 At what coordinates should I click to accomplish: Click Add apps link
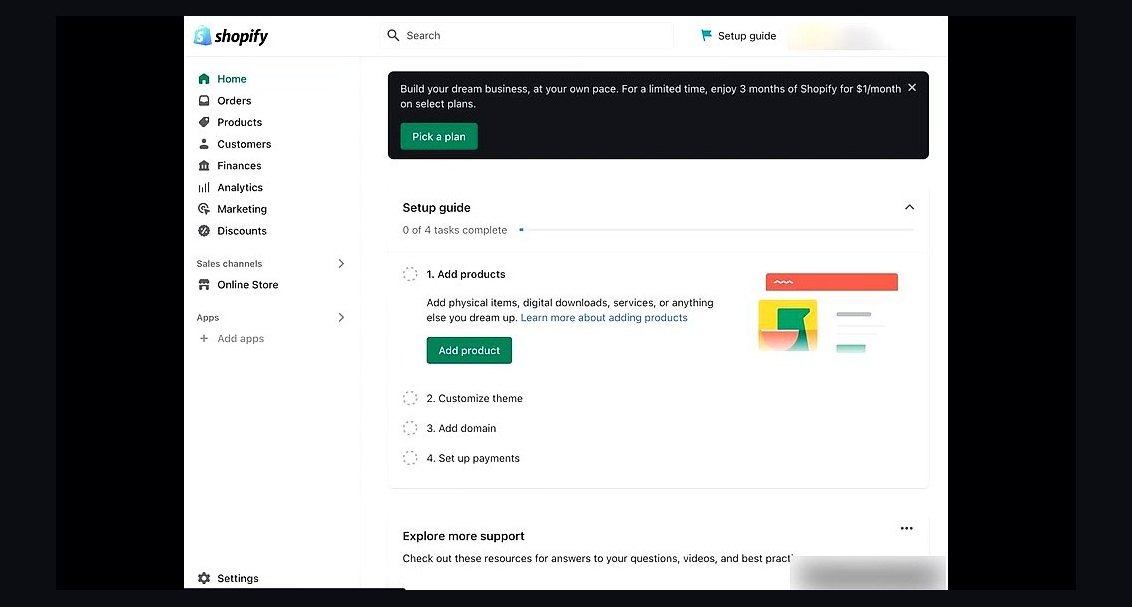(x=240, y=339)
